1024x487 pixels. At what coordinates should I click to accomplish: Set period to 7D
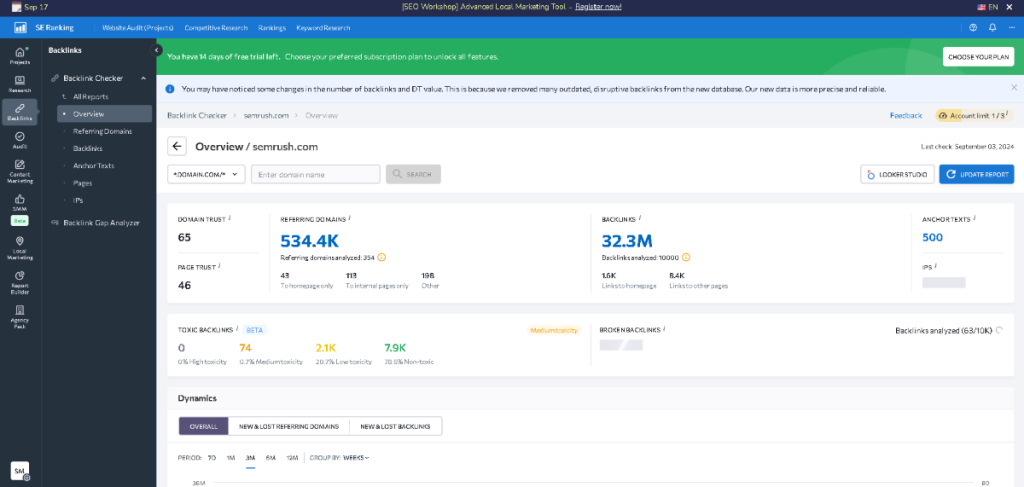[x=212, y=458]
